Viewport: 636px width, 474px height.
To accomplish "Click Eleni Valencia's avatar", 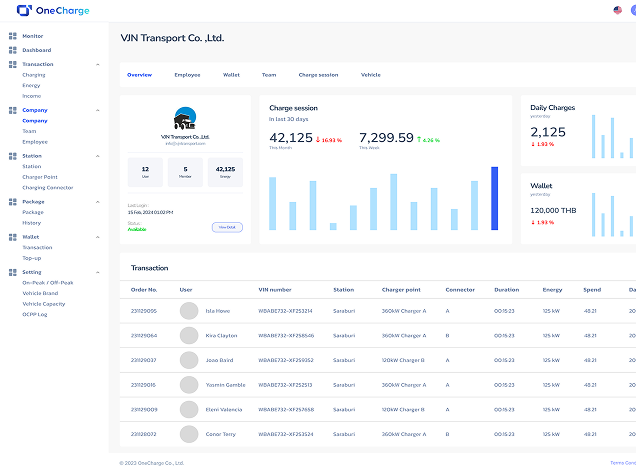I will click(189, 410).
